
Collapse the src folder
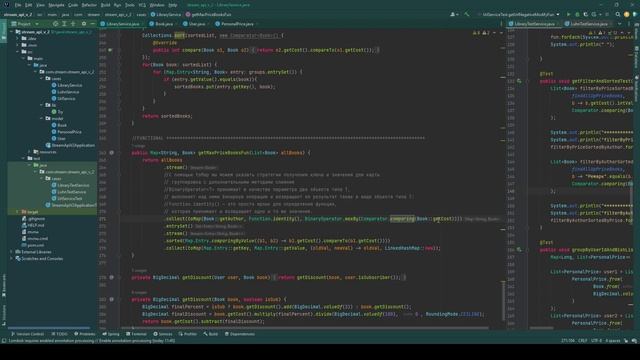(18, 52)
